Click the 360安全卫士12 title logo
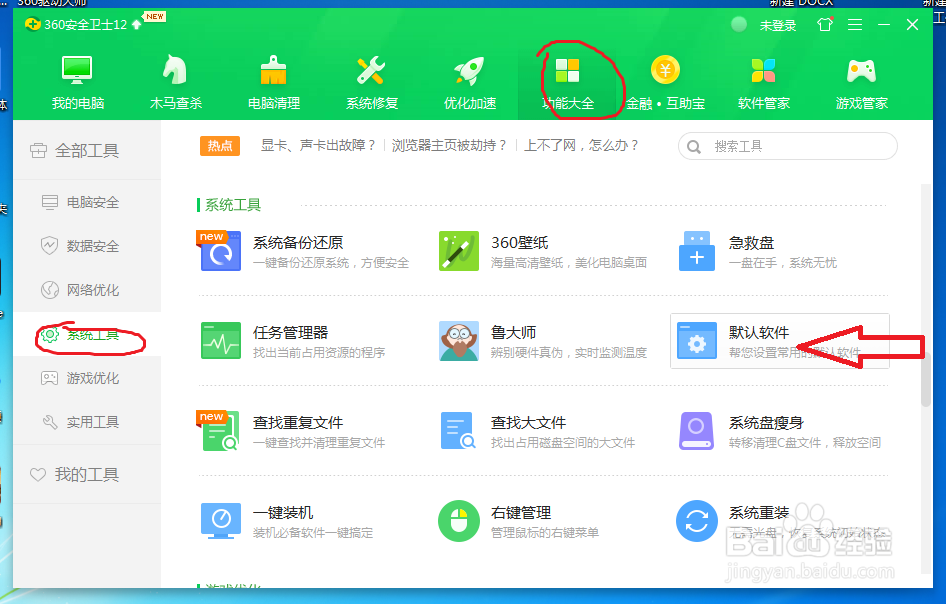The height and width of the screenshot is (604, 946). [75, 25]
